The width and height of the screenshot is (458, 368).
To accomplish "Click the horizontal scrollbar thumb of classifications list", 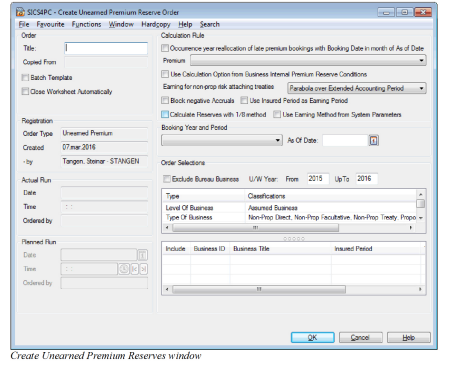I will tap(255, 228).
